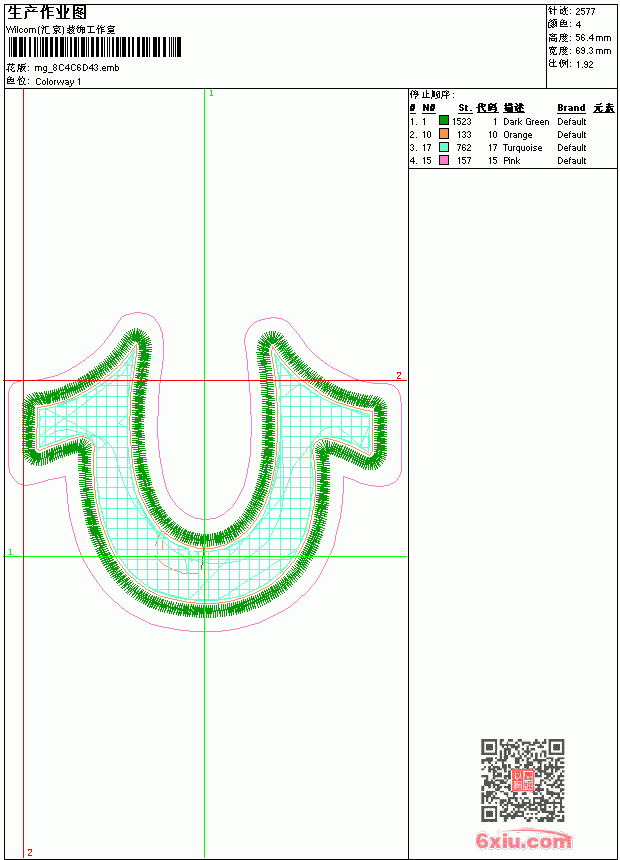Click the QR code image

click(x=522, y=779)
